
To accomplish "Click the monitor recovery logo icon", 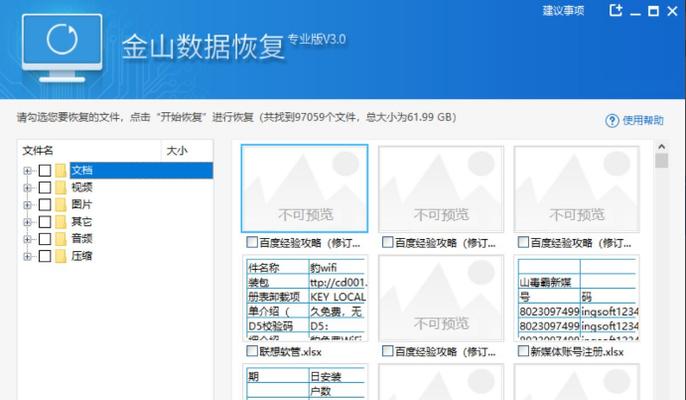I will [62, 47].
